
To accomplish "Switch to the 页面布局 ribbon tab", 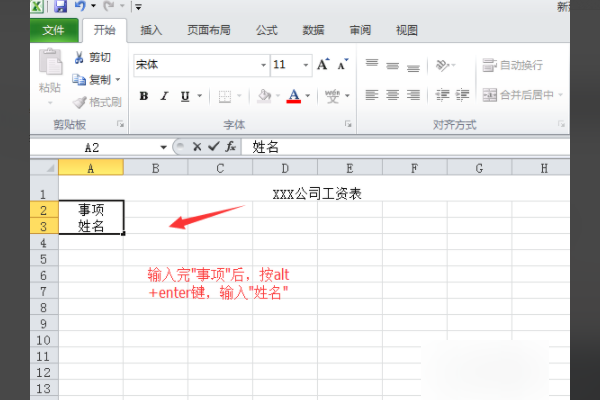I will (209, 30).
